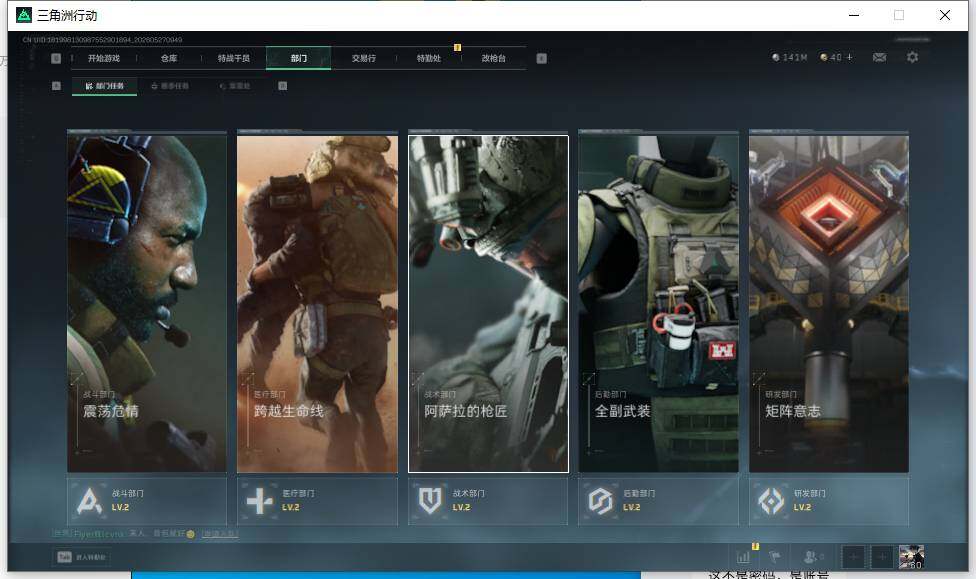Click the 医疗部门 cross emblem icon

260,501
